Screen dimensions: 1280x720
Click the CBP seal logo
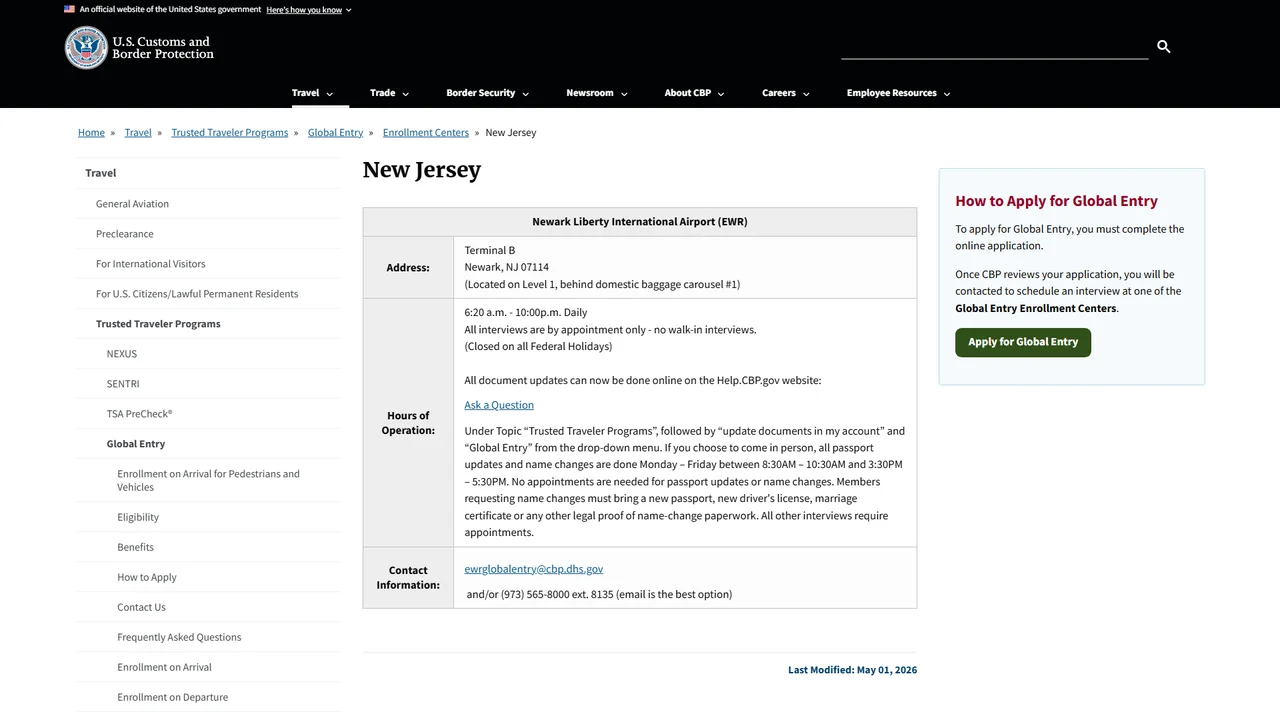pyautogui.click(x=86, y=47)
